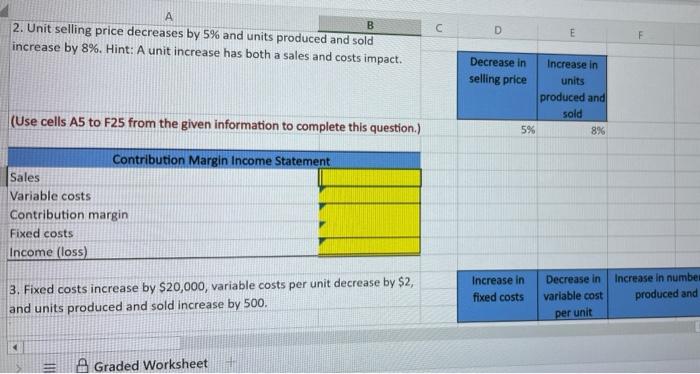
Task: Click the yellow Contribution margin input cell
Action: (x=370, y=212)
